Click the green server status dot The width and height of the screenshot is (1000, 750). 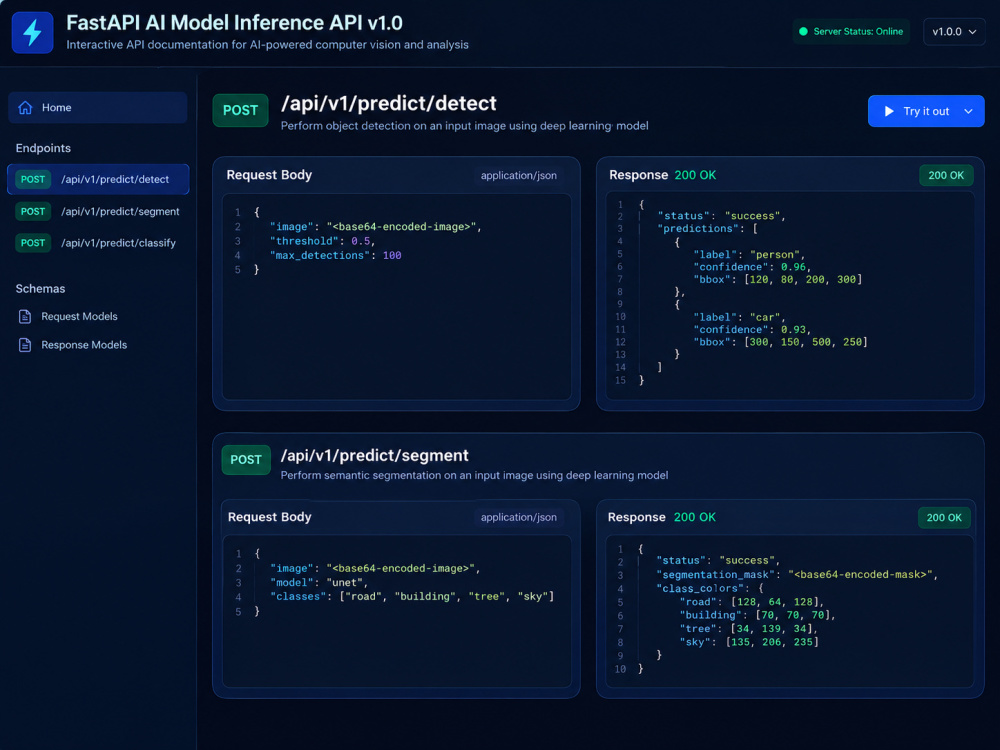(x=804, y=31)
